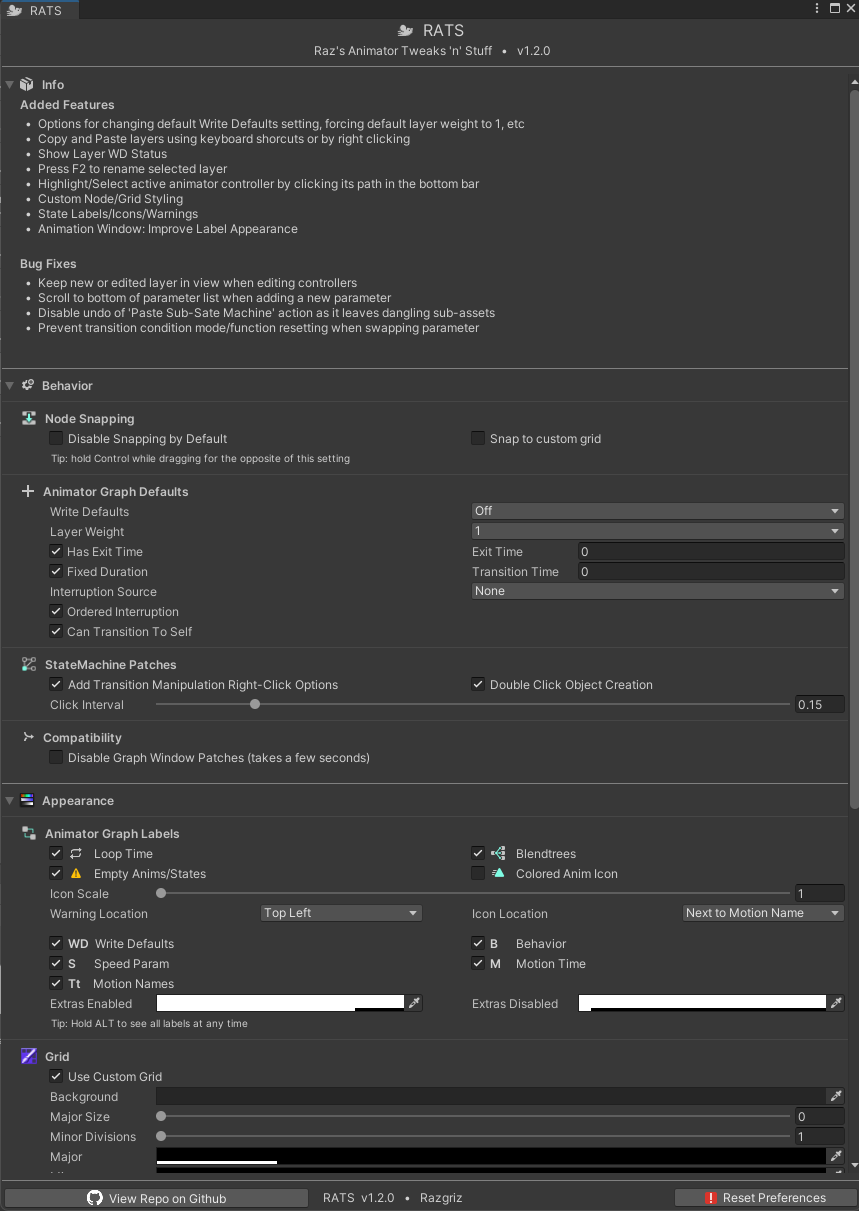Image resolution: width=859 pixels, height=1211 pixels.
Task: Click the Empty Anims/States warning icon
Action: click(76, 873)
